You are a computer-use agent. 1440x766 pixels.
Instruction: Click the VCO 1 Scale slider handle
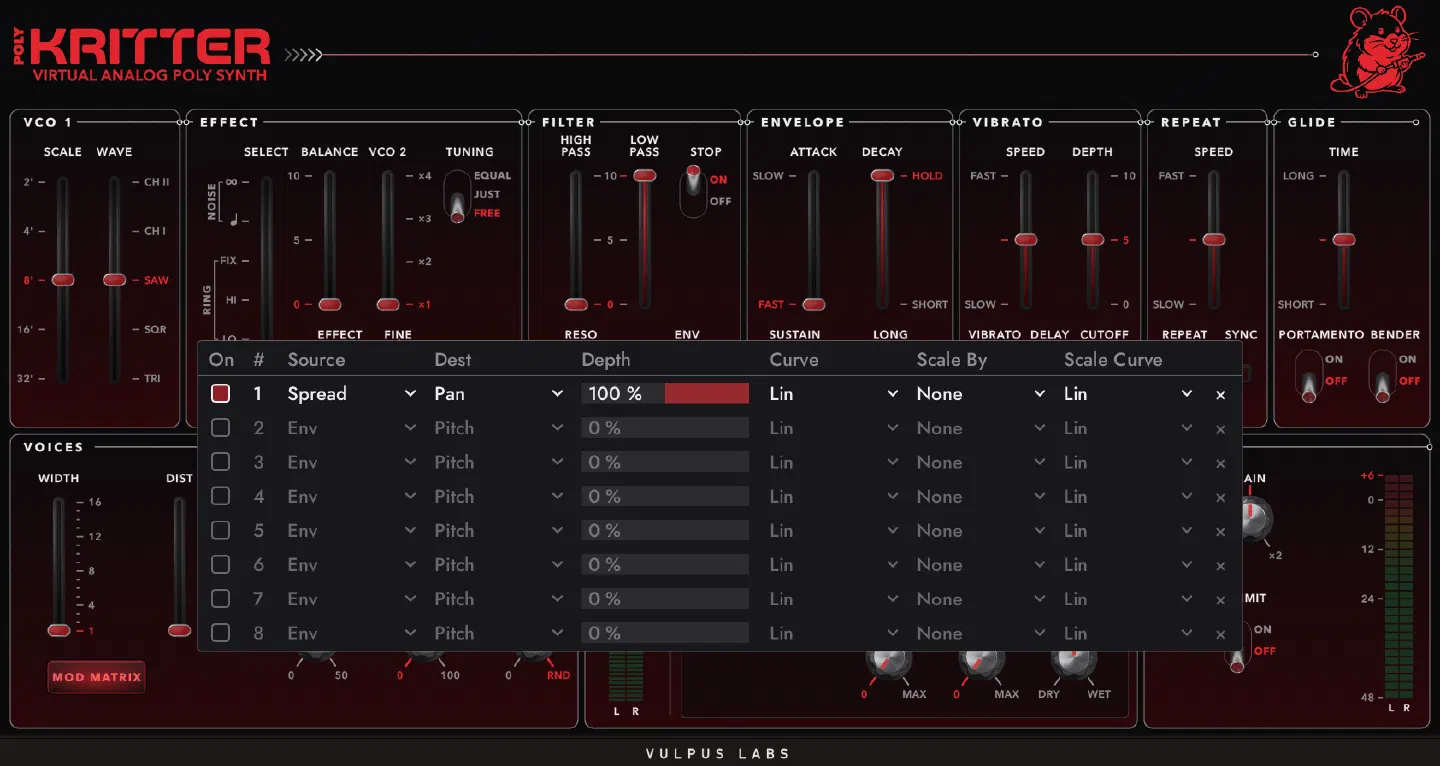(63, 280)
